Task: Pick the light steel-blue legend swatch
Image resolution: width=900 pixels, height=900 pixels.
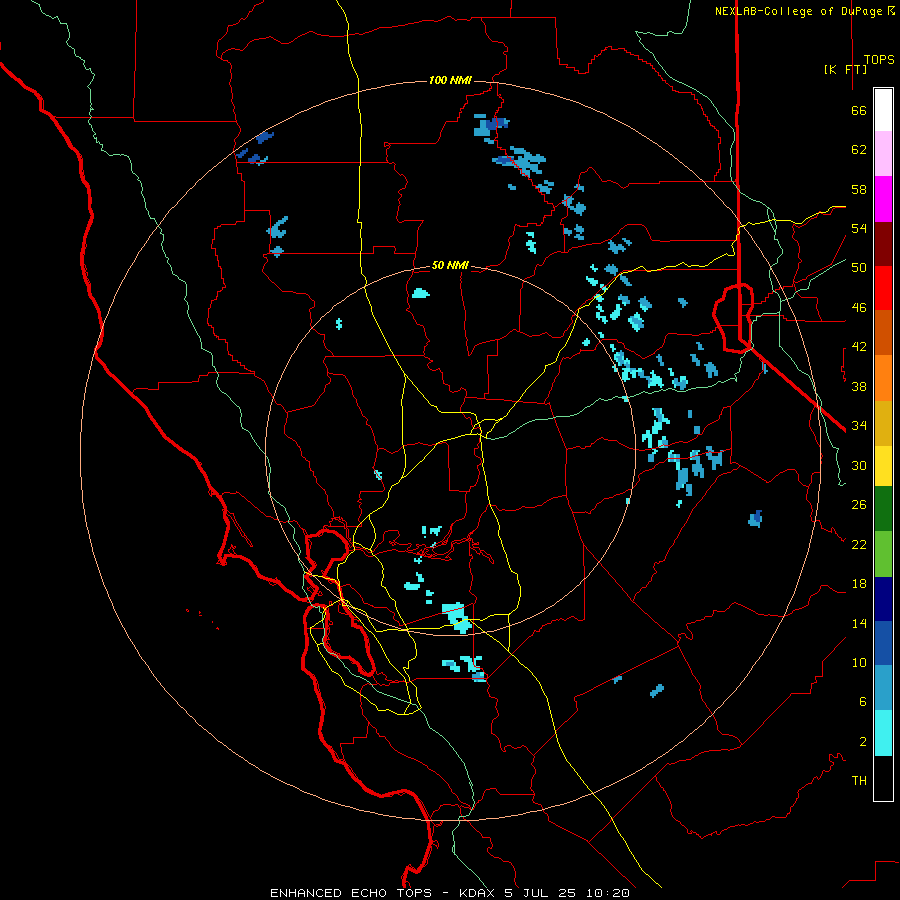Action: [x=883, y=688]
